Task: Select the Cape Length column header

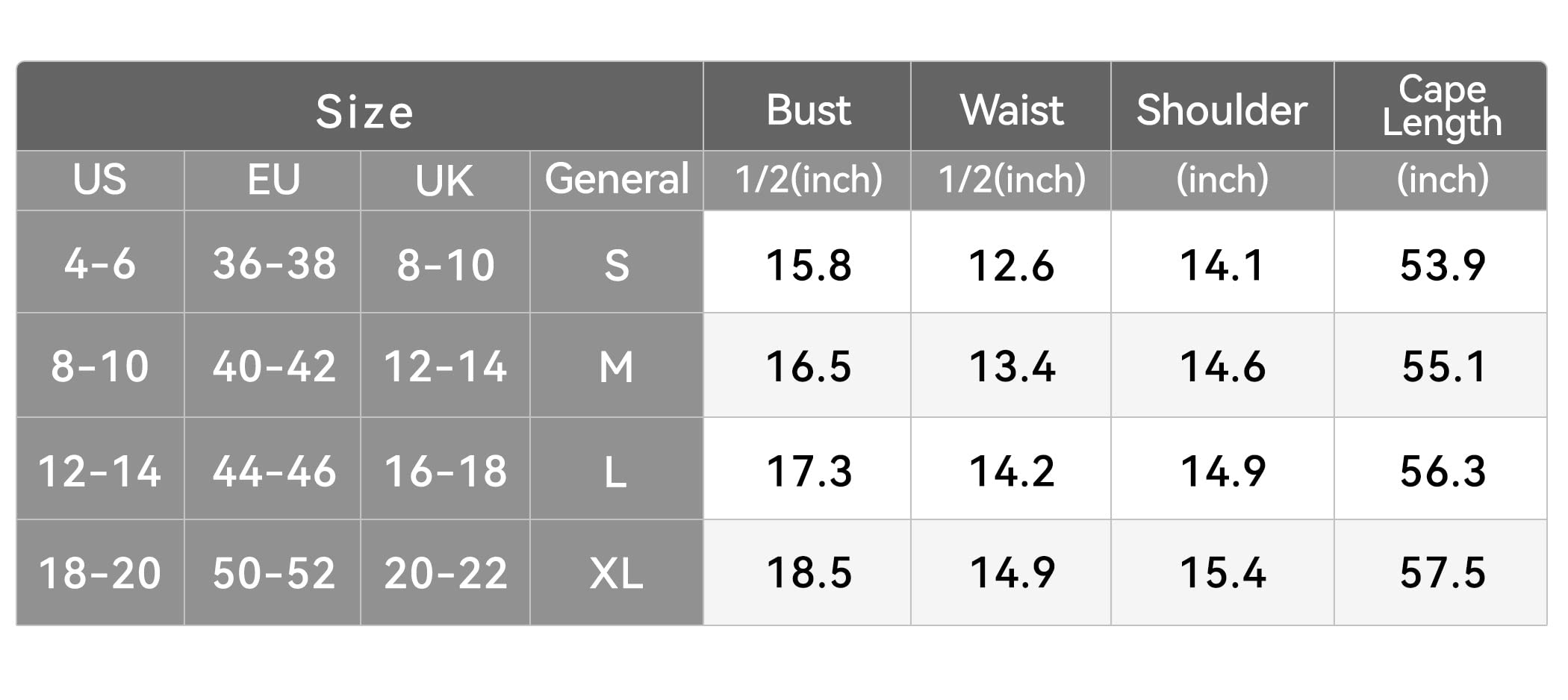Action: coord(1442,107)
